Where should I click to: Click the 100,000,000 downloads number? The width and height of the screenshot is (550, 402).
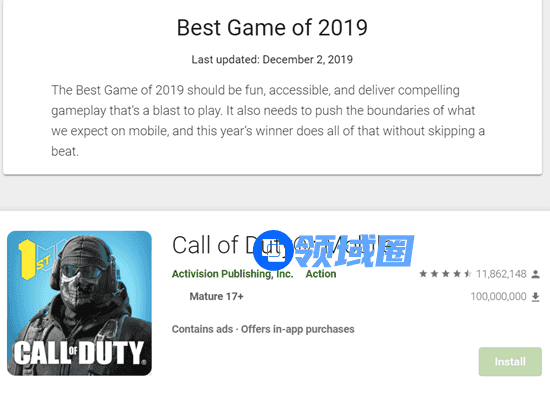coord(498,296)
